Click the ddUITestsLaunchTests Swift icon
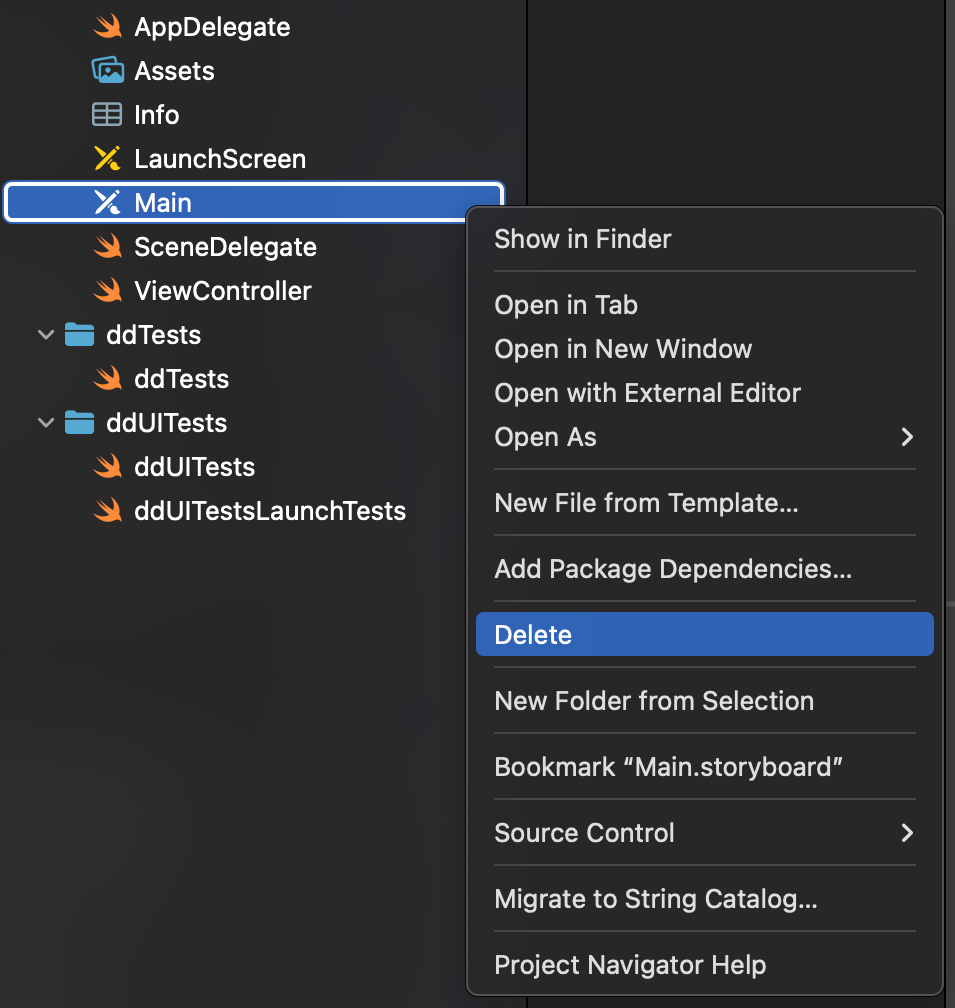This screenshot has height=1008, width=955. pyautogui.click(x=107, y=511)
